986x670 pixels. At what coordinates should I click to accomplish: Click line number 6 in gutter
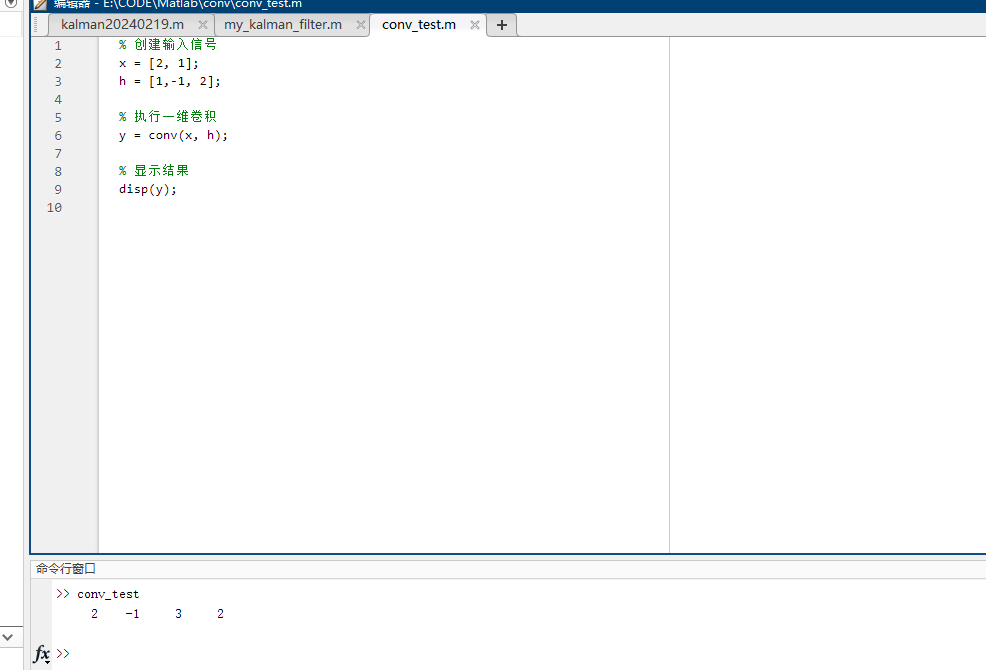(58, 136)
